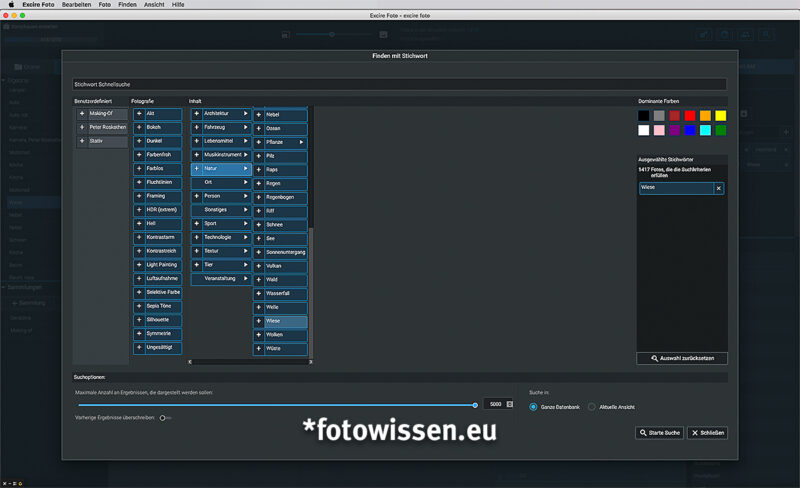Open Sonstiges subcategories arrow
The height and width of the screenshot is (488, 800).
point(245,210)
